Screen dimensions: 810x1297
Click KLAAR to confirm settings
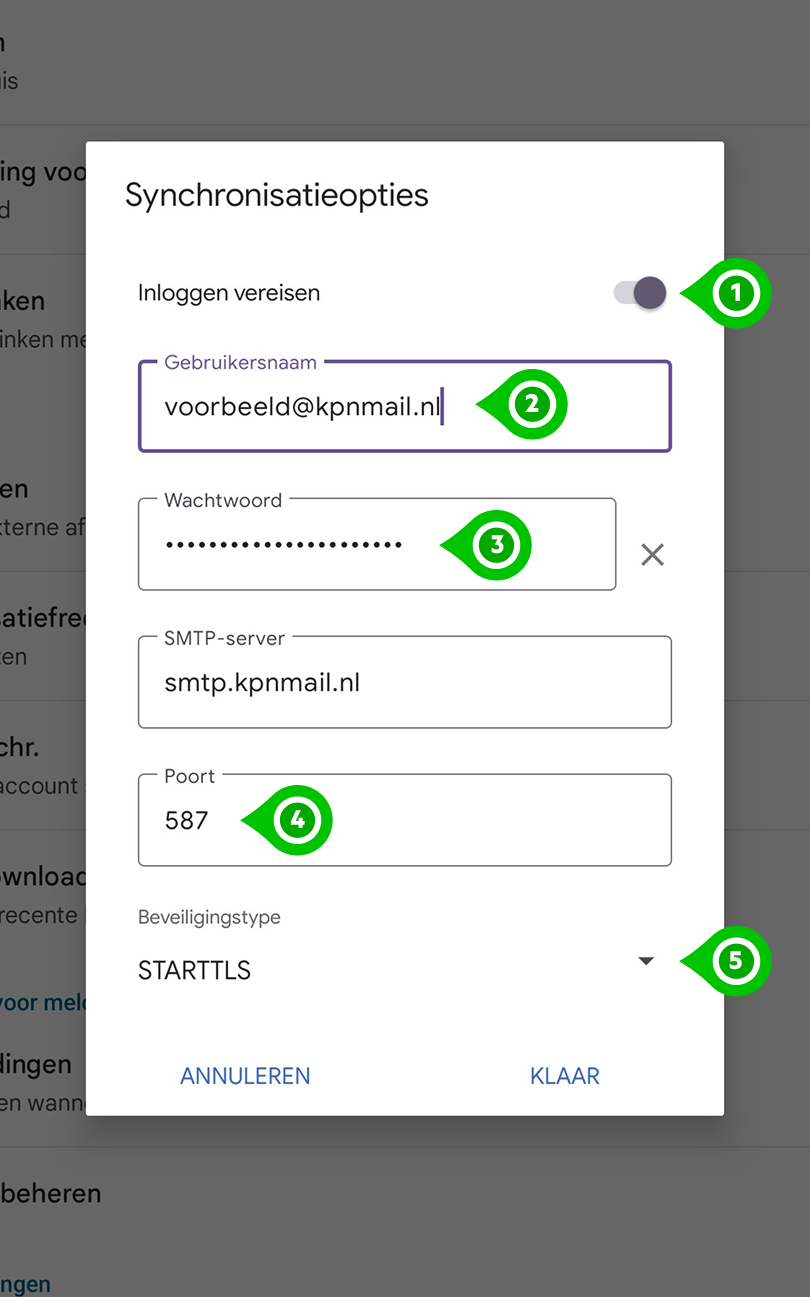(x=564, y=1075)
